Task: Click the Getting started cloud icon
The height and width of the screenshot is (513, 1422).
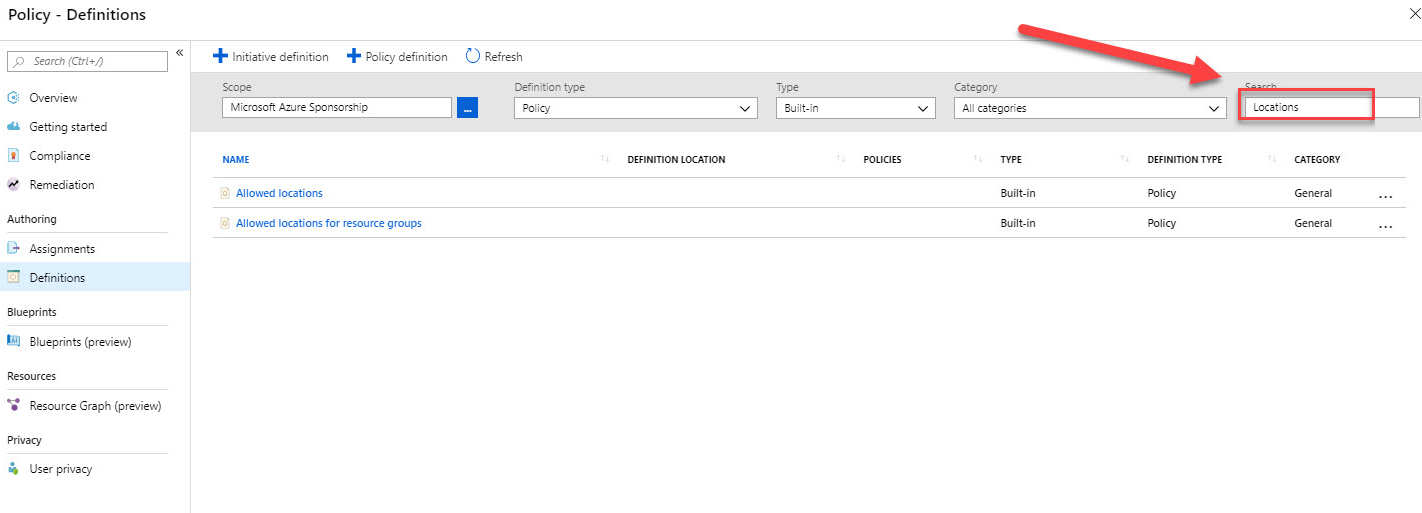Action: pyautogui.click(x=13, y=127)
